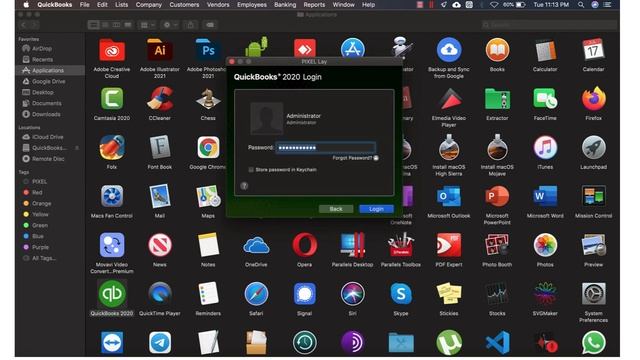This screenshot has width=640, height=360.
Task: Launch Safari browser
Action: click(x=256, y=294)
